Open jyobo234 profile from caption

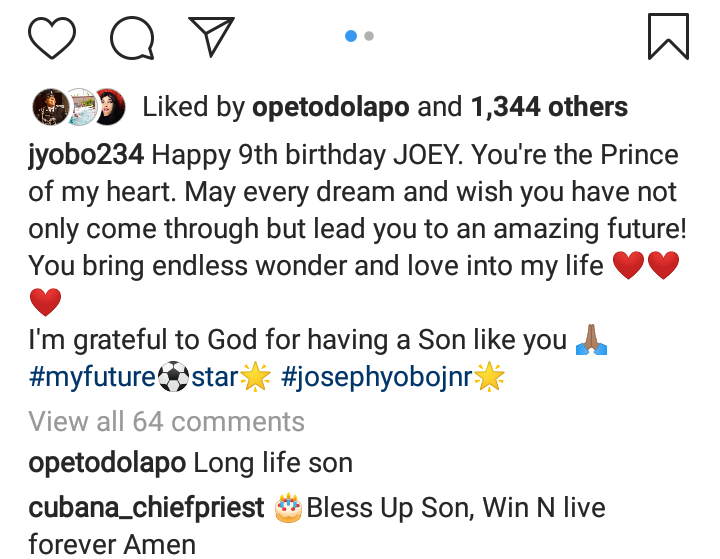[x=87, y=156]
